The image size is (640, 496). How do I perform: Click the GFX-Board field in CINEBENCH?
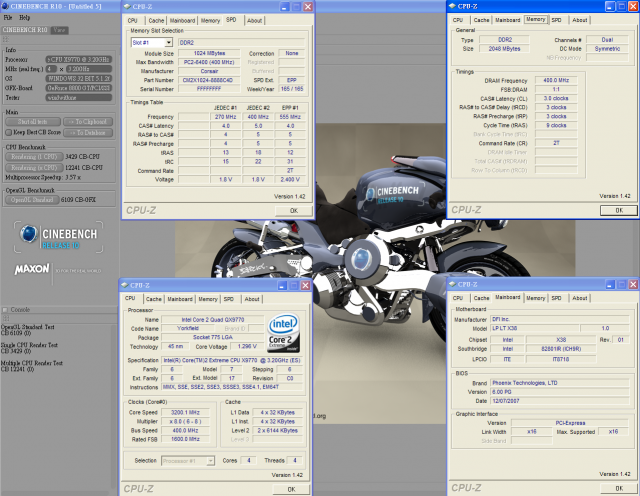click(78, 88)
